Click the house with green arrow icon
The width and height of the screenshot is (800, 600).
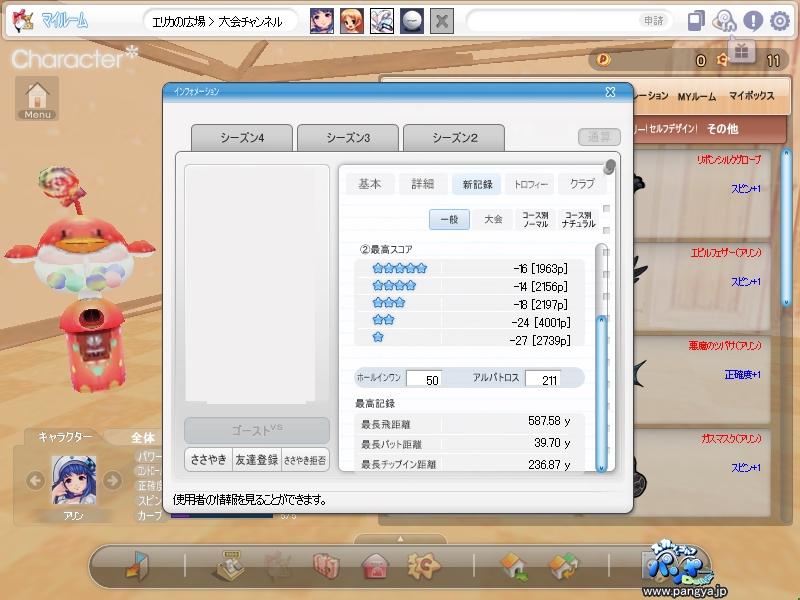click(x=514, y=566)
